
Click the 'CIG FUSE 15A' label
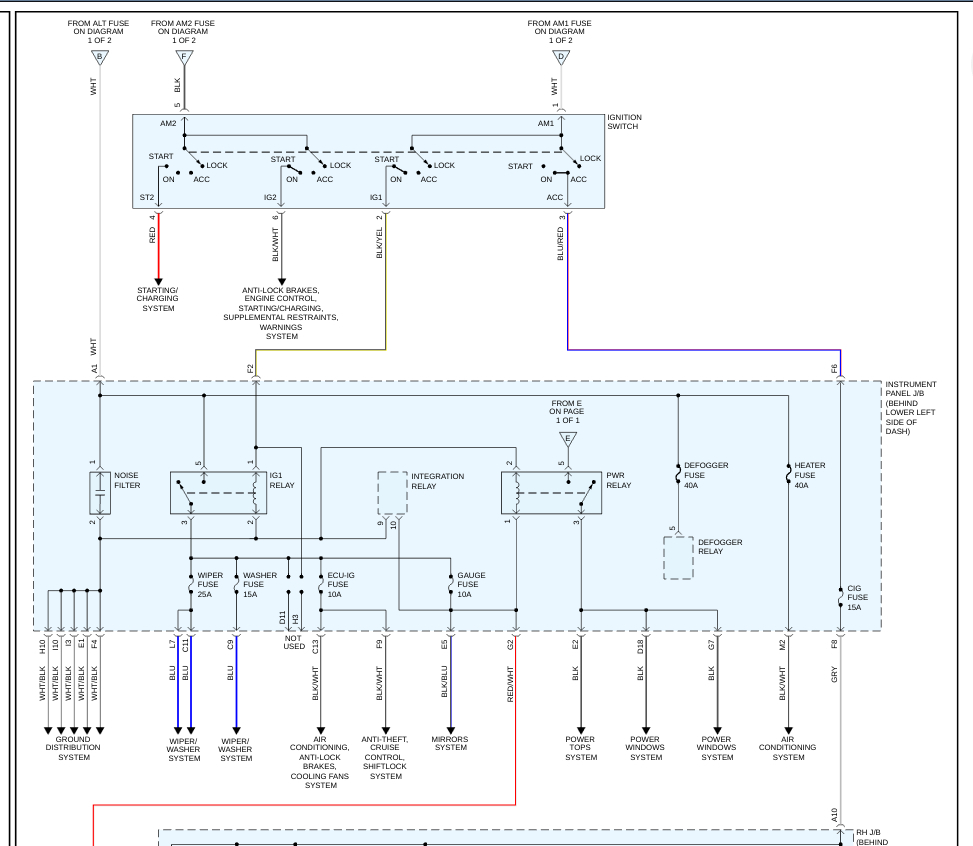[858, 598]
